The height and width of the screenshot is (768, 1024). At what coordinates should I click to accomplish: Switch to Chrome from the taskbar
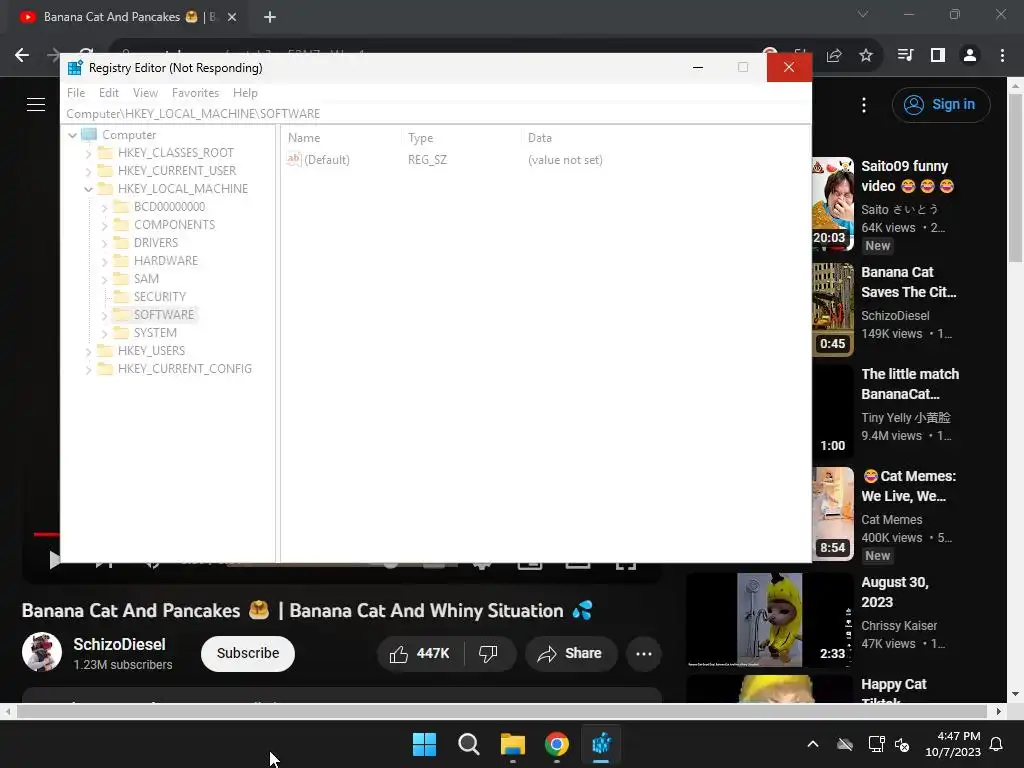[557, 744]
